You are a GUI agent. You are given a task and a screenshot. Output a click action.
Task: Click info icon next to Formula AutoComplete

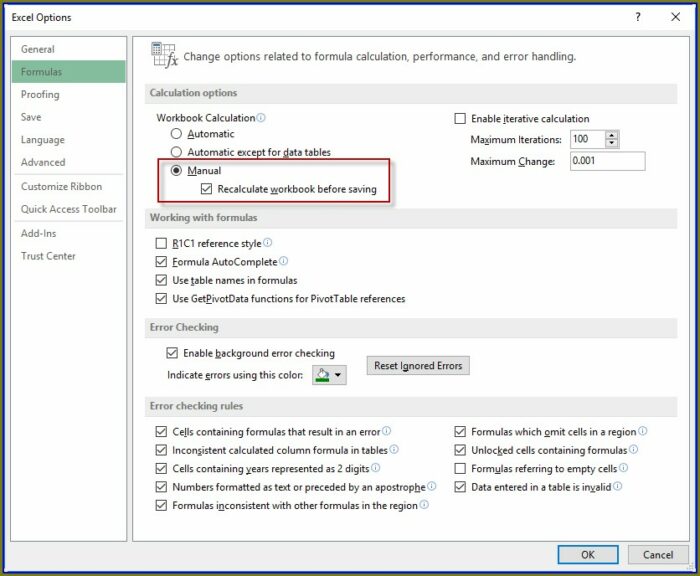point(283,261)
